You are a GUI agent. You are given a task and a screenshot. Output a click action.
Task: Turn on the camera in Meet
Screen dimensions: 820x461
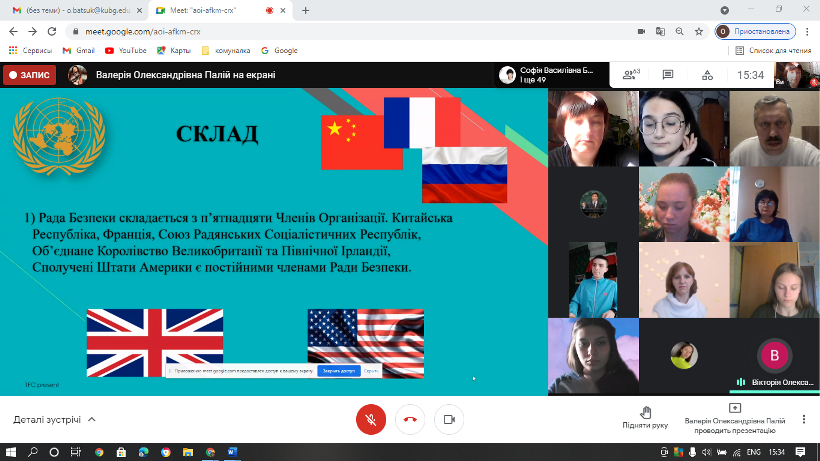449,420
